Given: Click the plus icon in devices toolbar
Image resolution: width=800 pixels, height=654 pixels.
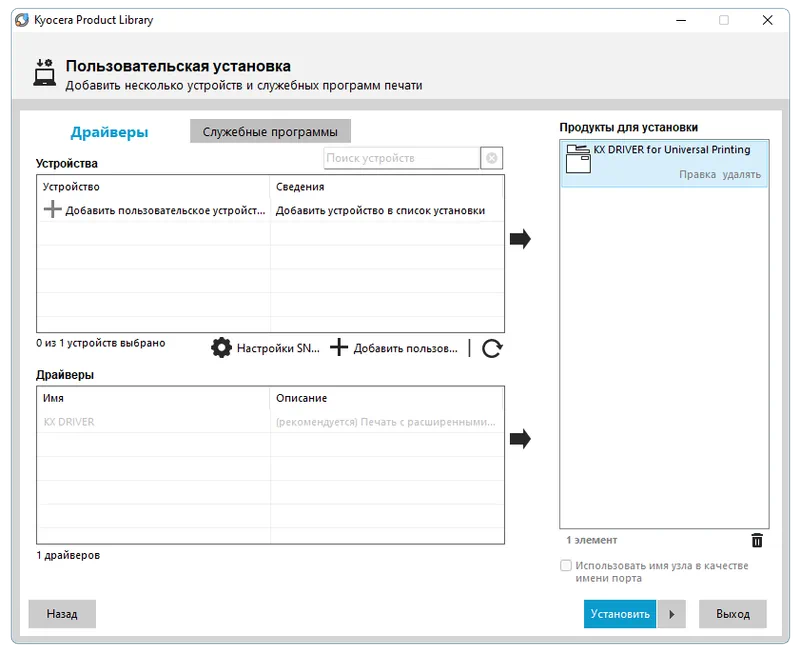Looking at the screenshot, I should coord(339,347).
